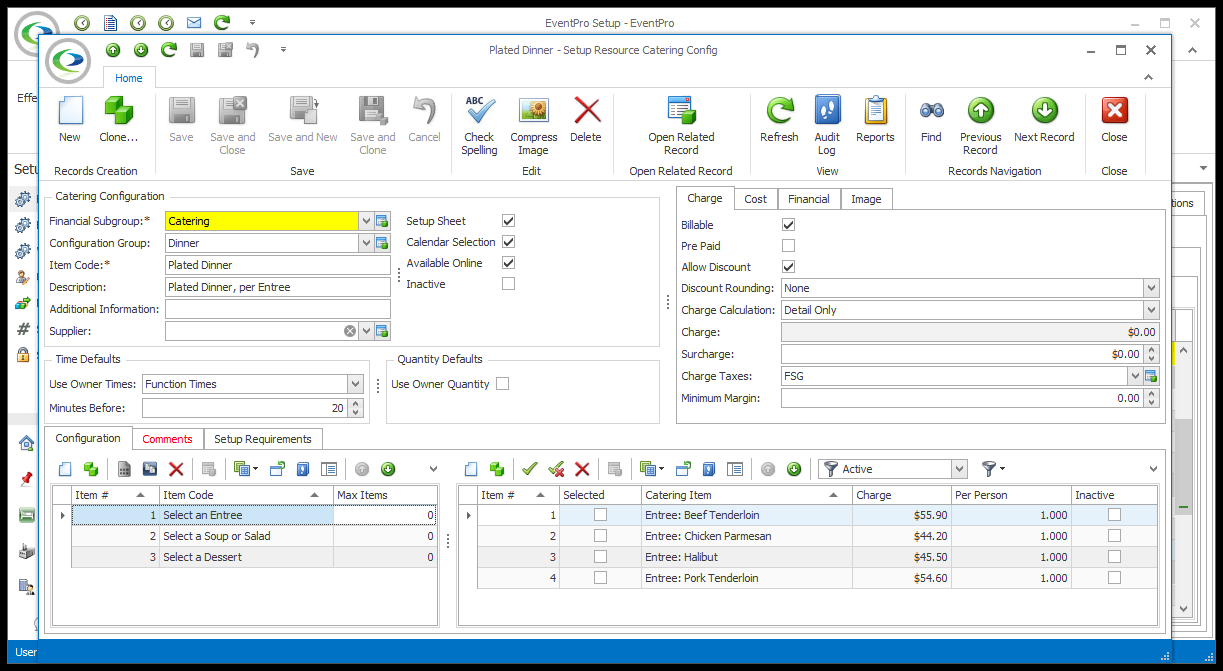Click the Minutes Before spinner

click(355, 408)
